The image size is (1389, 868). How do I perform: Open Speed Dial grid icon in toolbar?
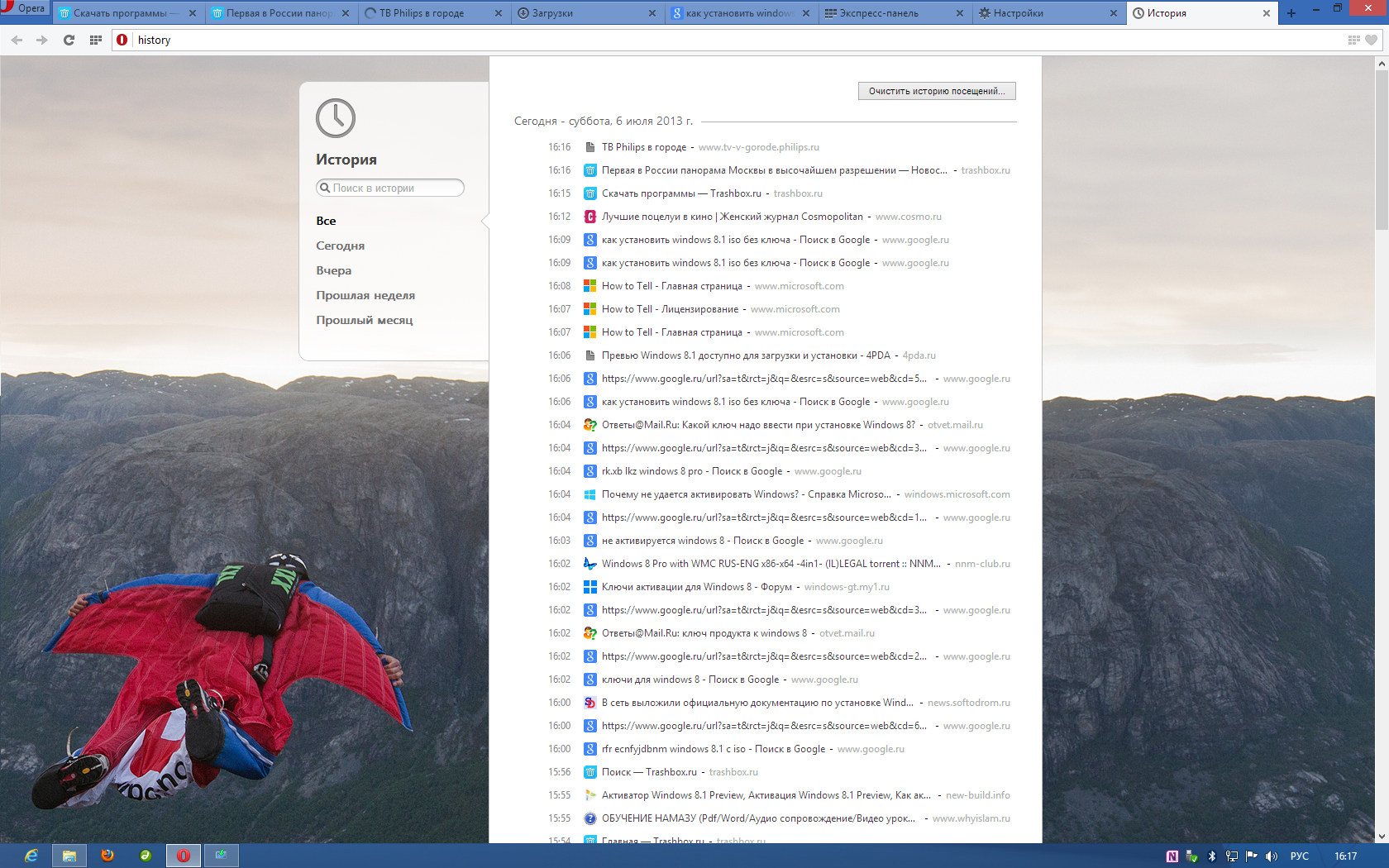tap(96, 40)
